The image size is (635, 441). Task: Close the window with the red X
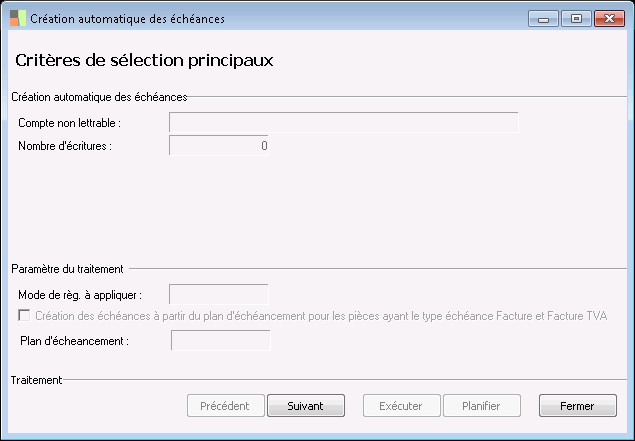607,18
